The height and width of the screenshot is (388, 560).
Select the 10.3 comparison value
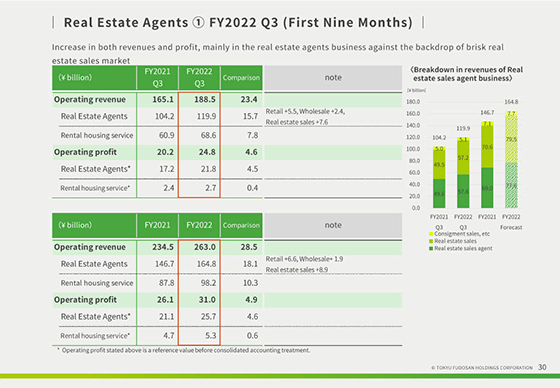pos(250,283)
